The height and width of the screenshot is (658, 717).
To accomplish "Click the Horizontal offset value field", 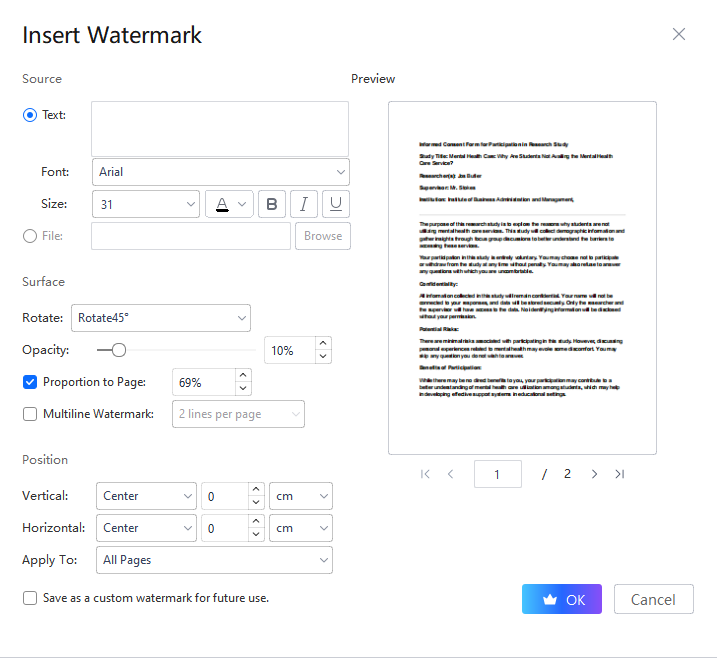I will 225,528.
